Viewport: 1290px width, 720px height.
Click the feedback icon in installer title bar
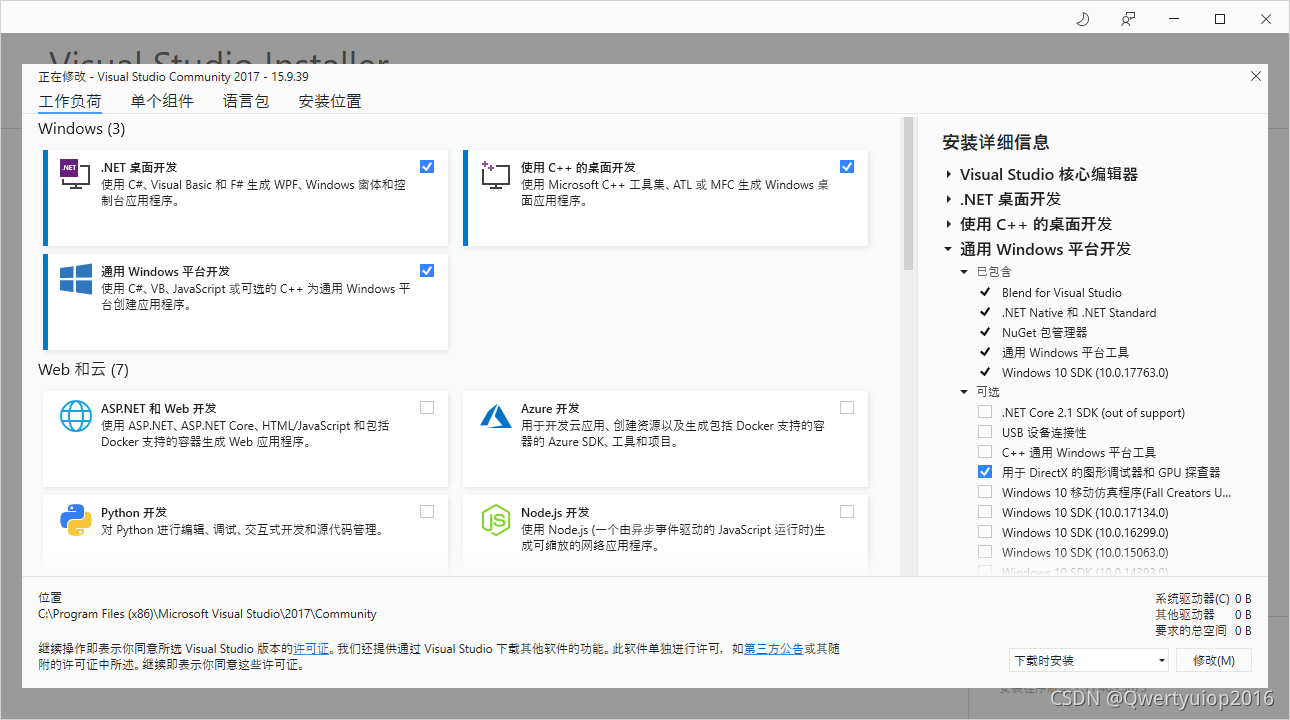point(1128,19)
